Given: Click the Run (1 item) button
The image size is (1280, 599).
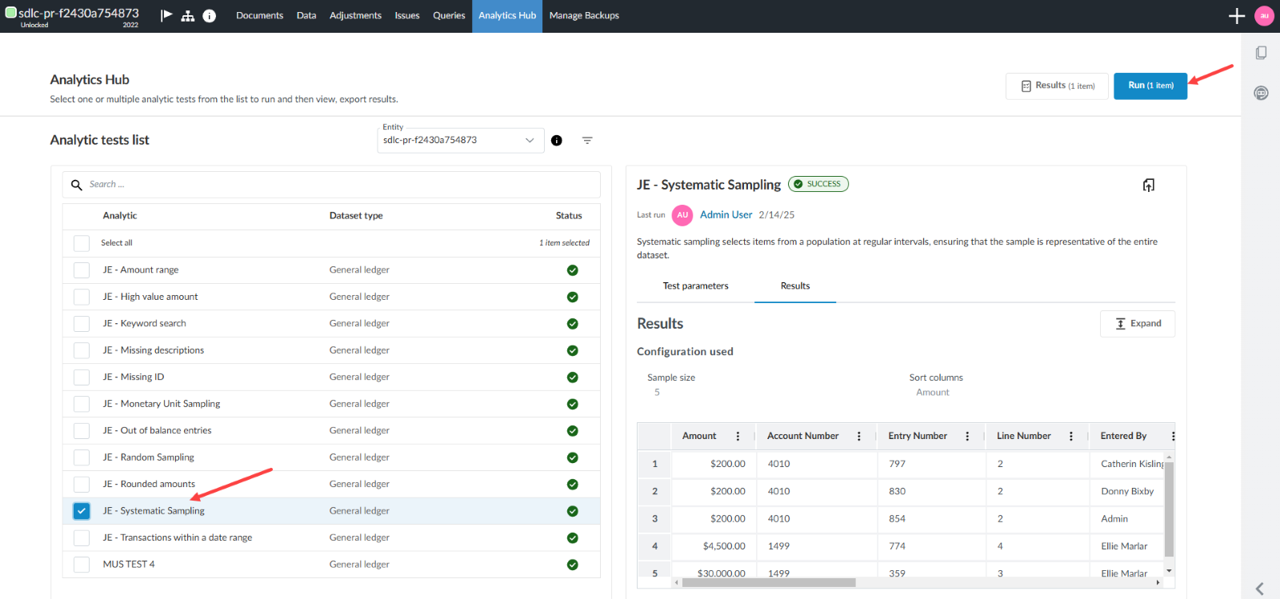Looking at the screenshot, I should tap(1150, 86).
